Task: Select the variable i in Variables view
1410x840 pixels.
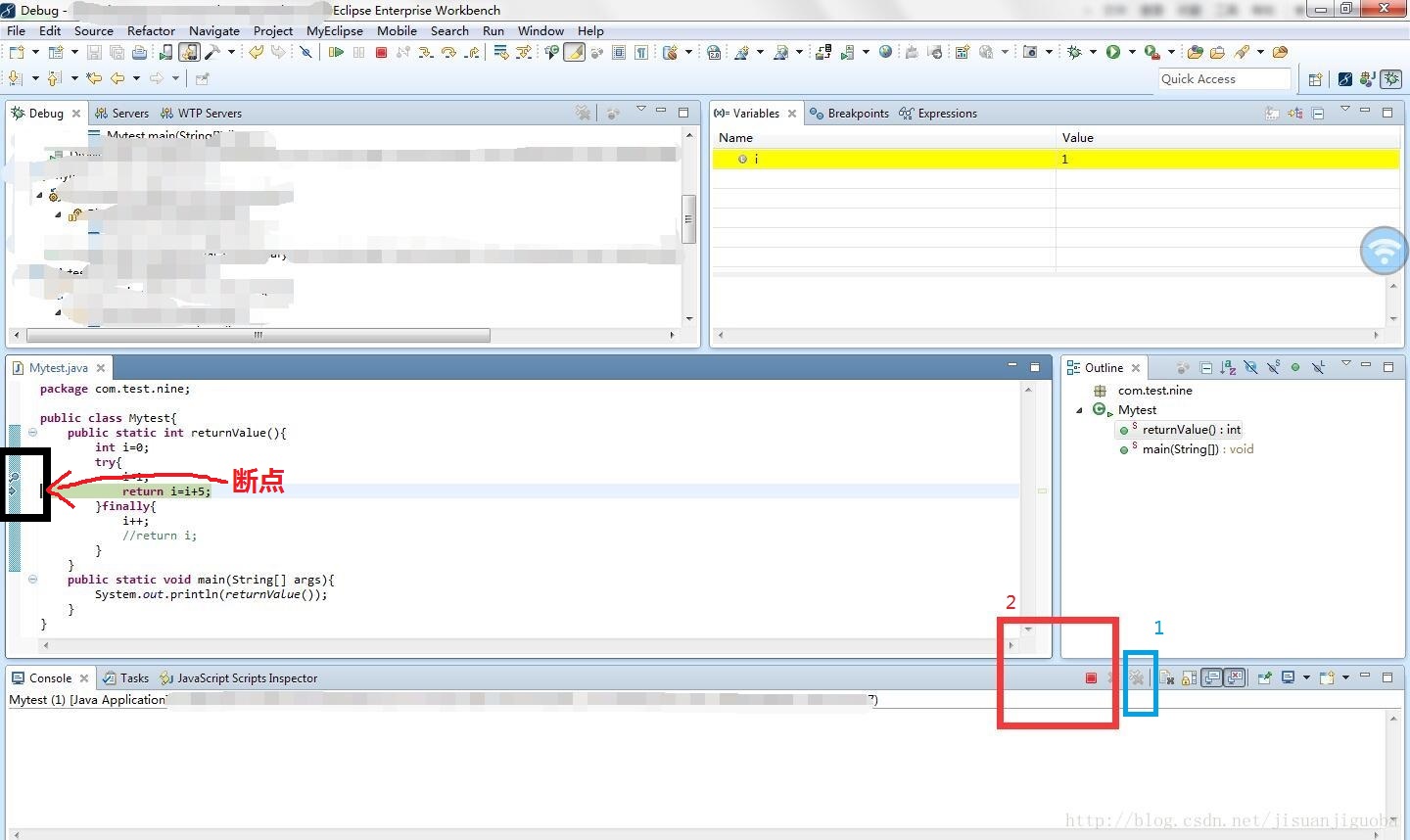Action: tap(757, 159)
